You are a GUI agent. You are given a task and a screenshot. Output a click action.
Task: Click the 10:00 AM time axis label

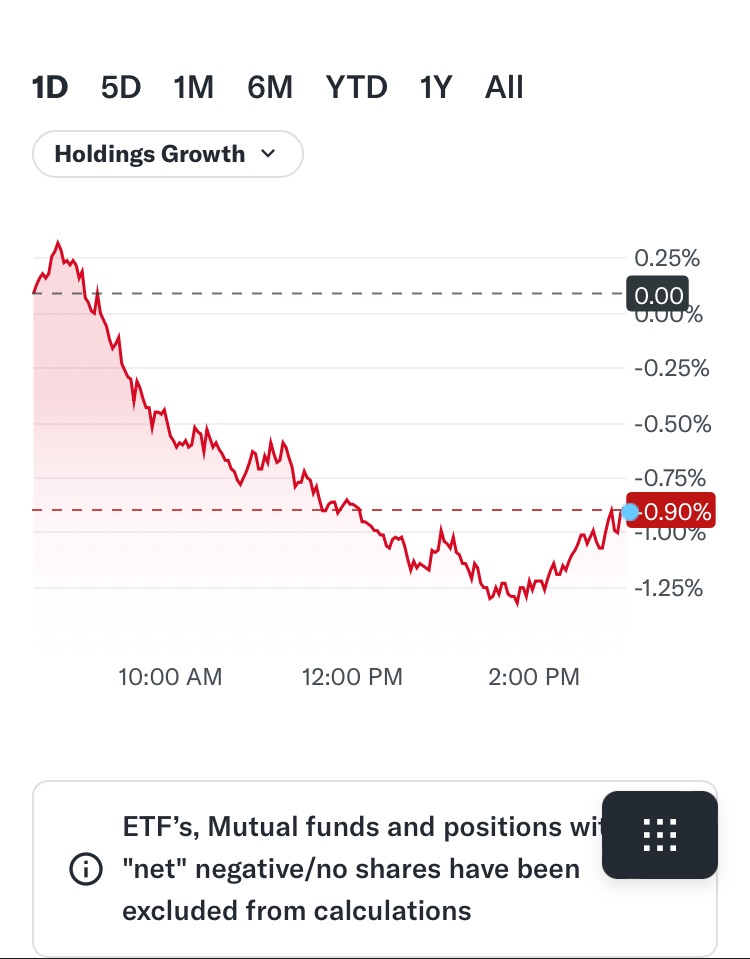[x=170, y=677]
